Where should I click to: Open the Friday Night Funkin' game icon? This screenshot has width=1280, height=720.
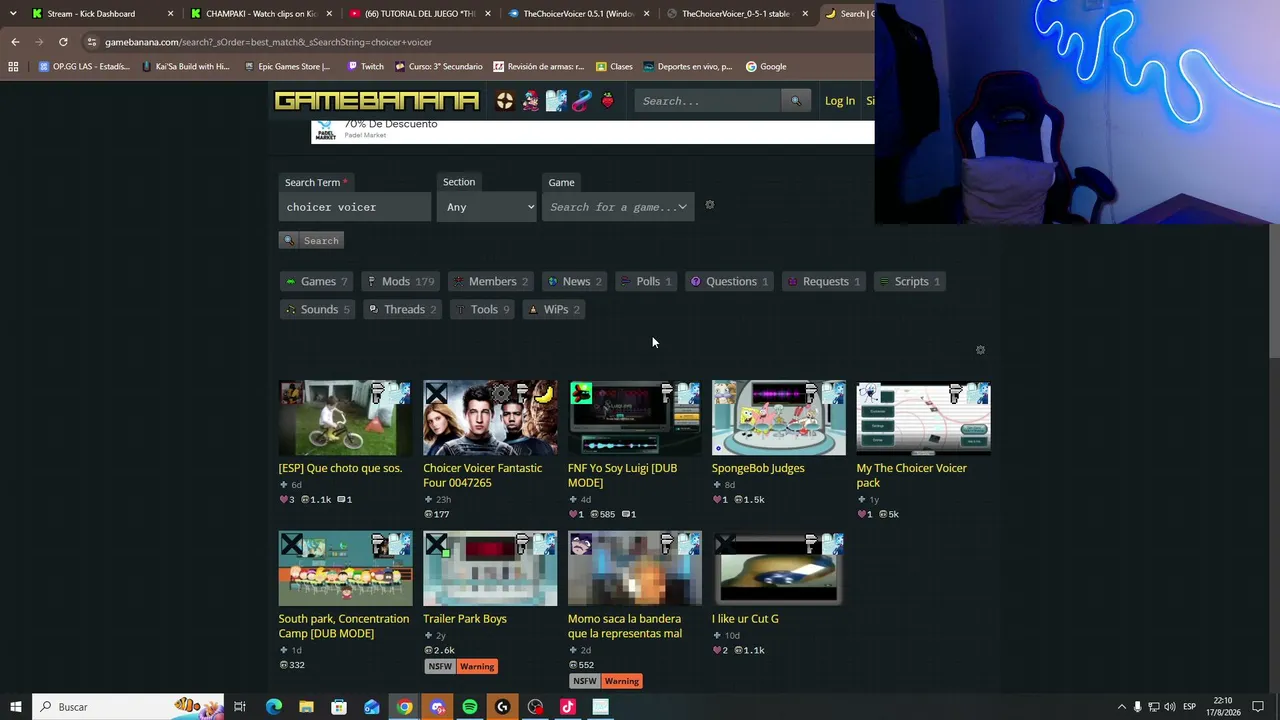(x=531, y=101)
